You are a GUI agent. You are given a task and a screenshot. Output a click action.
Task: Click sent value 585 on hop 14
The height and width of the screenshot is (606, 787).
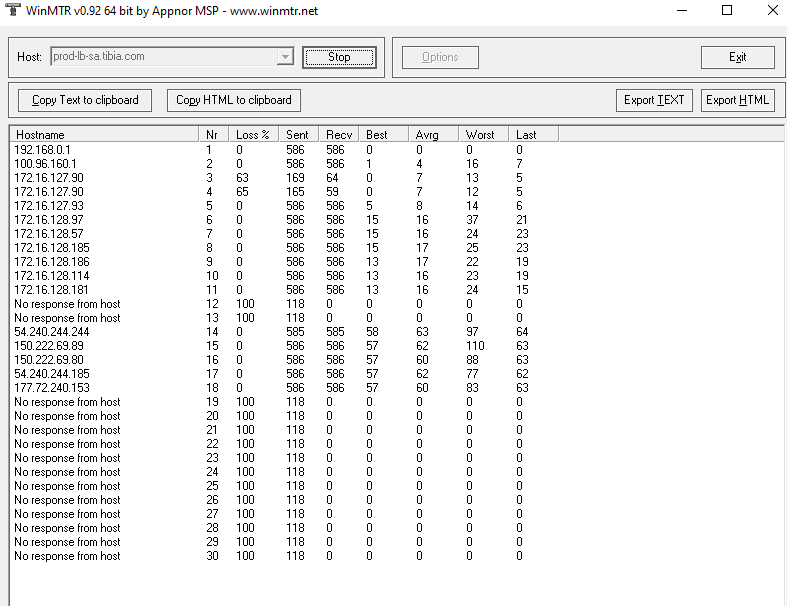(295, 332)
